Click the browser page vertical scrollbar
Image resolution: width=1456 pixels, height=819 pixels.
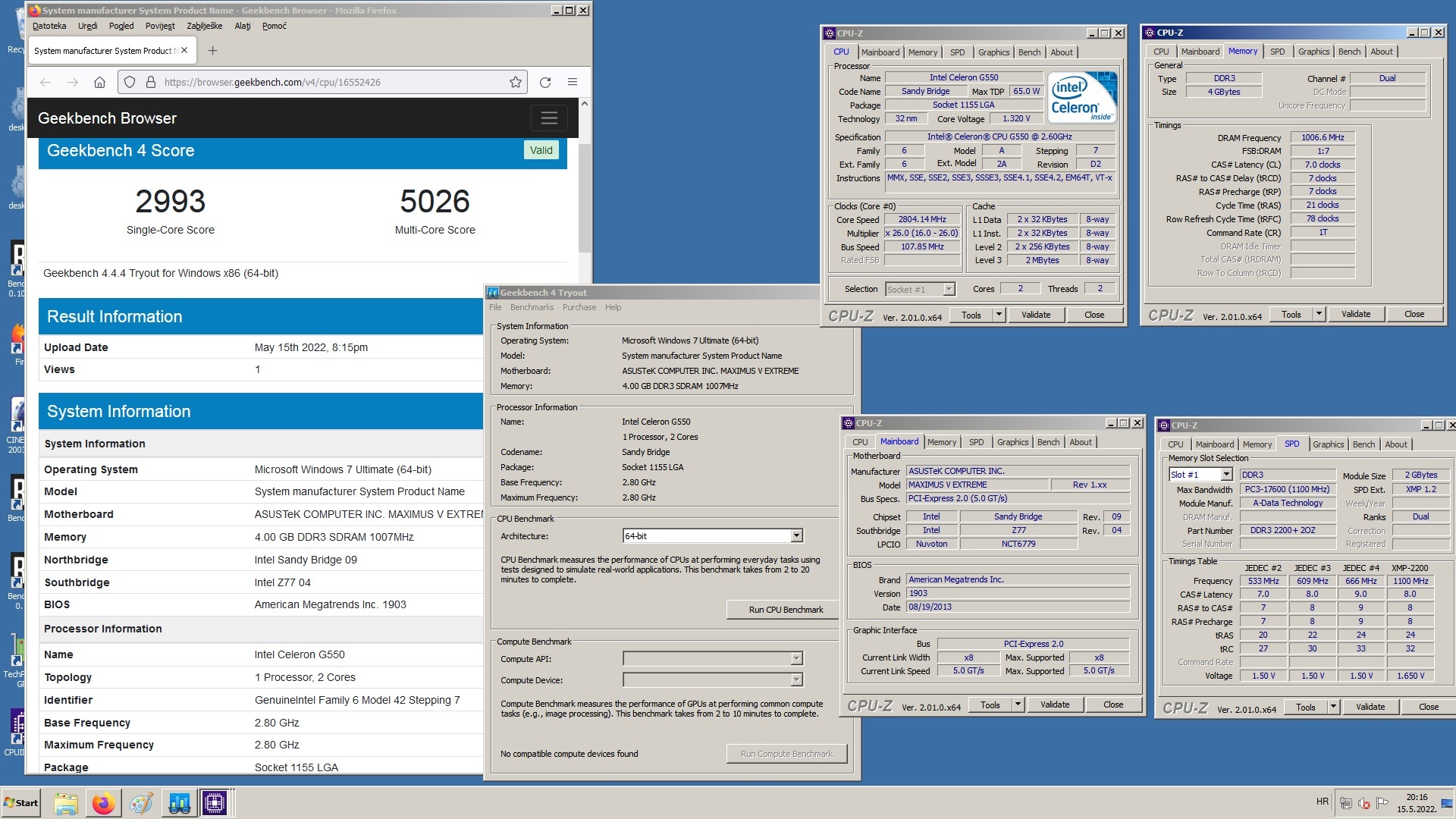pos(584,197)
